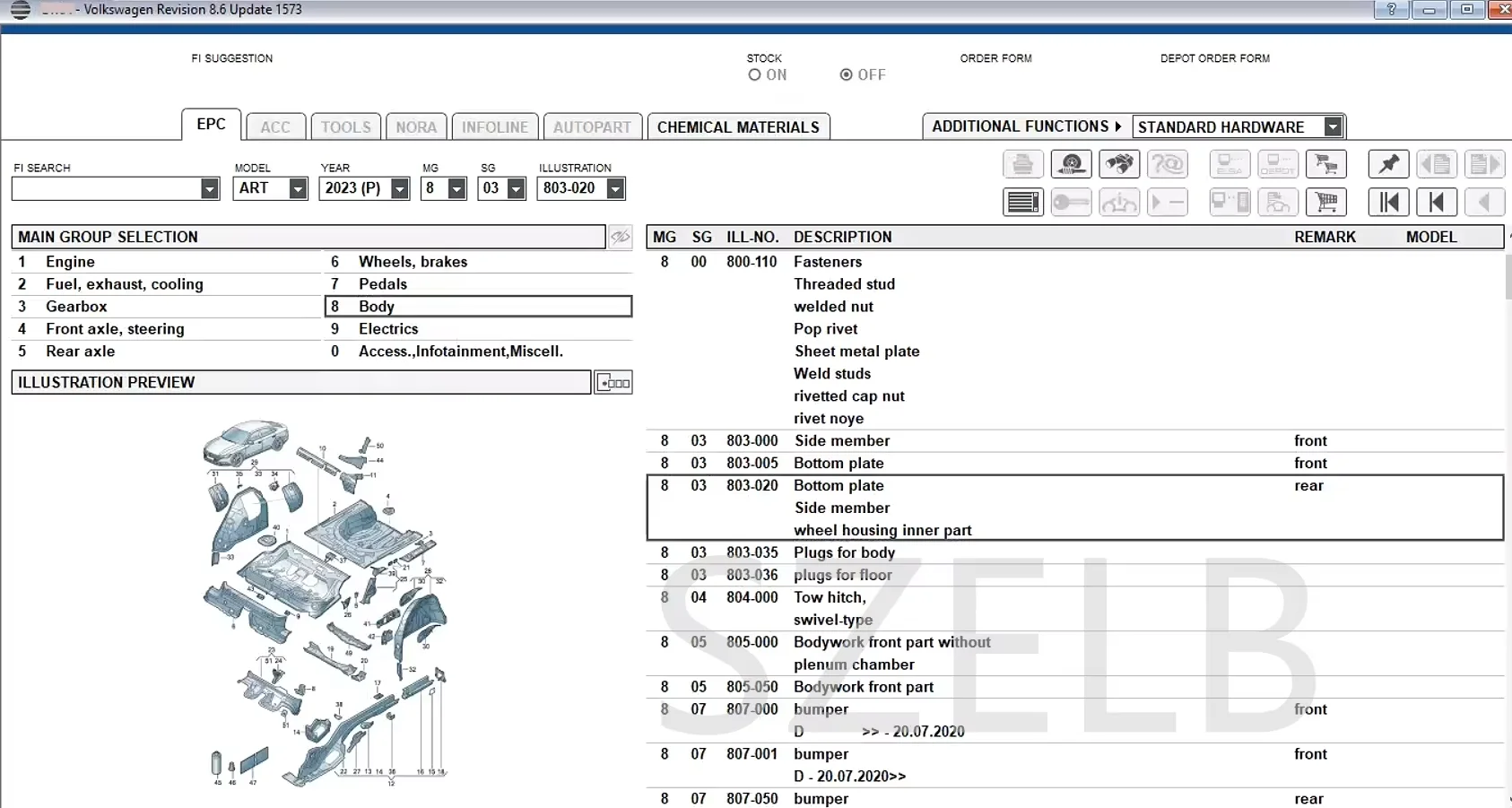This screenshot has height=808, width=1512.
Task: Select the EPC tab
Action: (x=212, y=125)
